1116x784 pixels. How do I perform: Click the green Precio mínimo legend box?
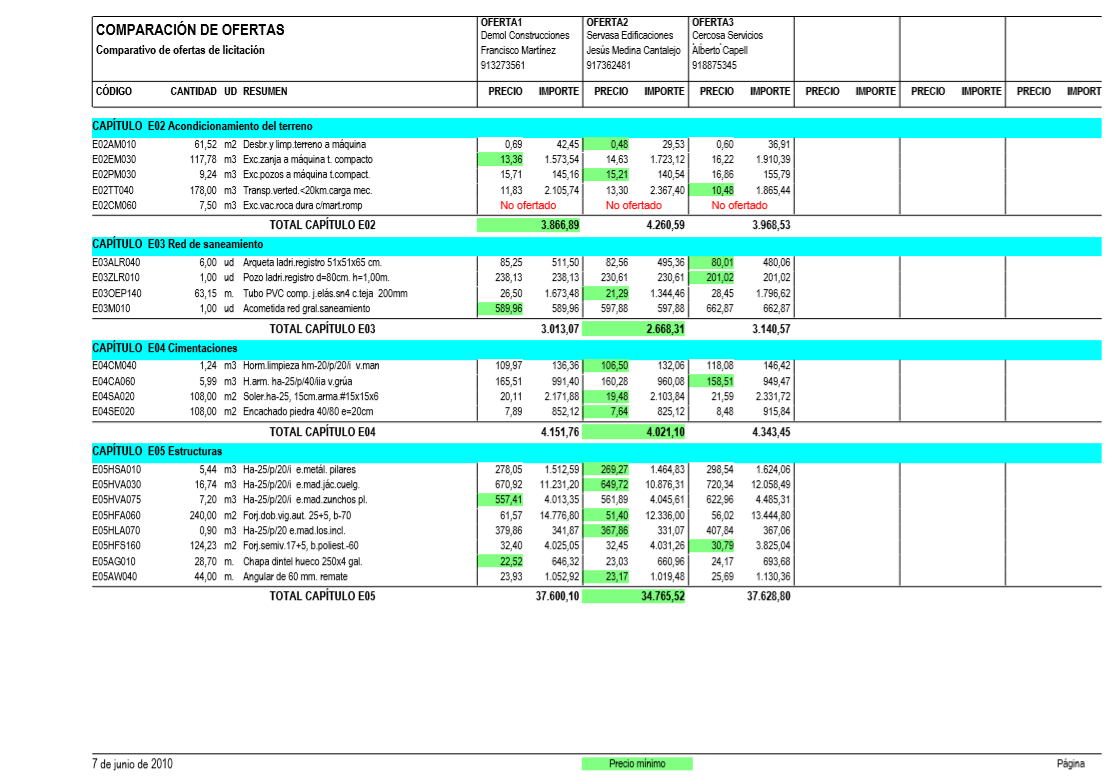point(636,764)
